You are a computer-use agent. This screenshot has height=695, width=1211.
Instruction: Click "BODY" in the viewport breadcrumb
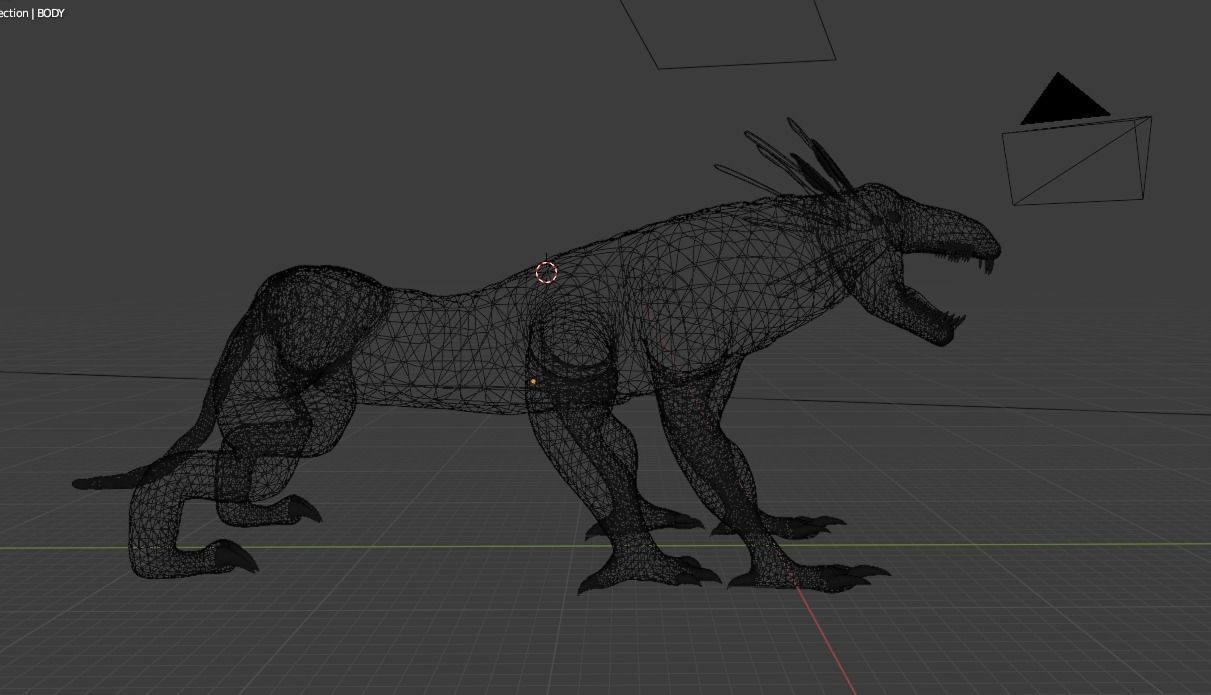click(51, 14)
